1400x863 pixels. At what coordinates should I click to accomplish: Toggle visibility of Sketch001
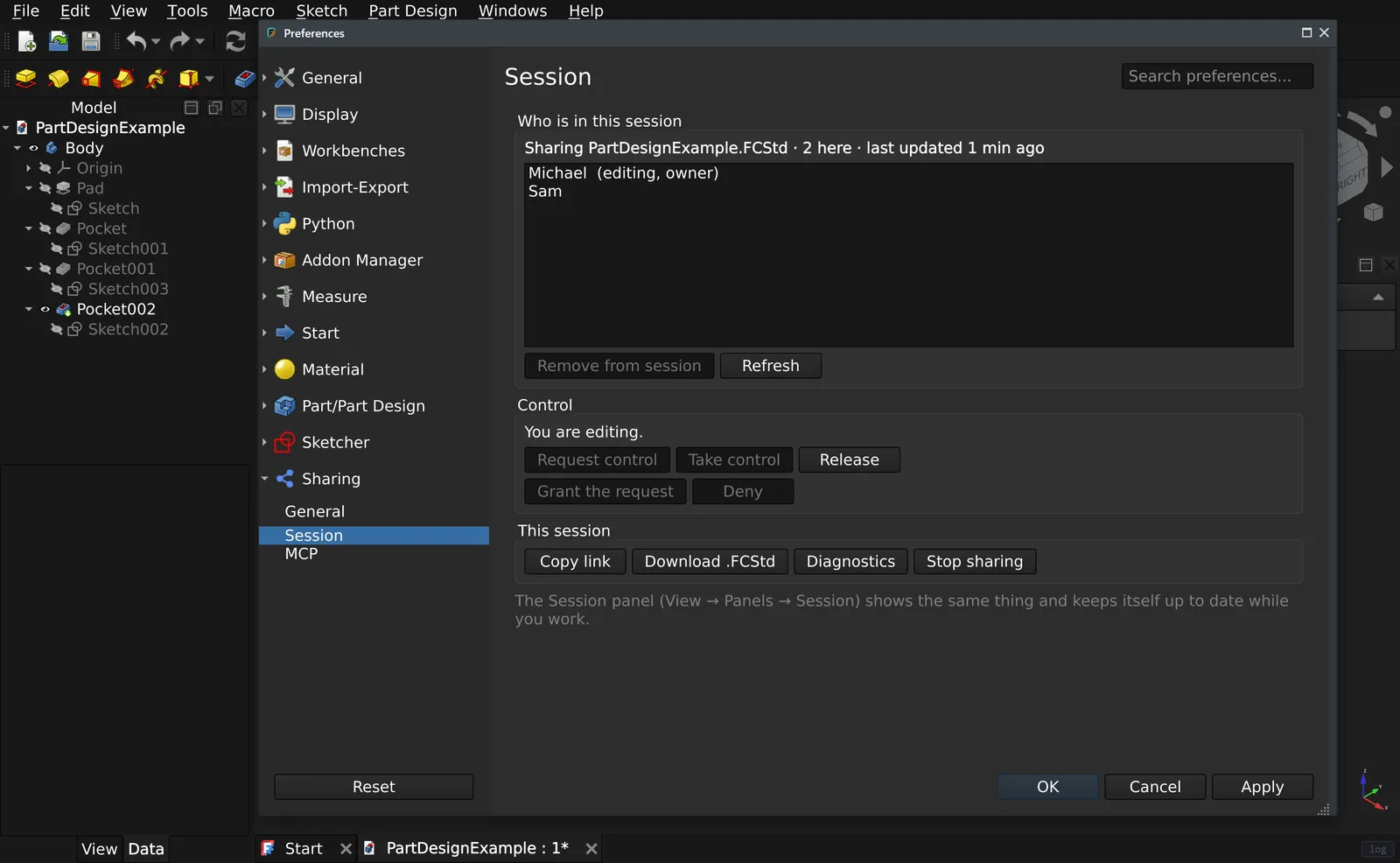pos(56,249)
